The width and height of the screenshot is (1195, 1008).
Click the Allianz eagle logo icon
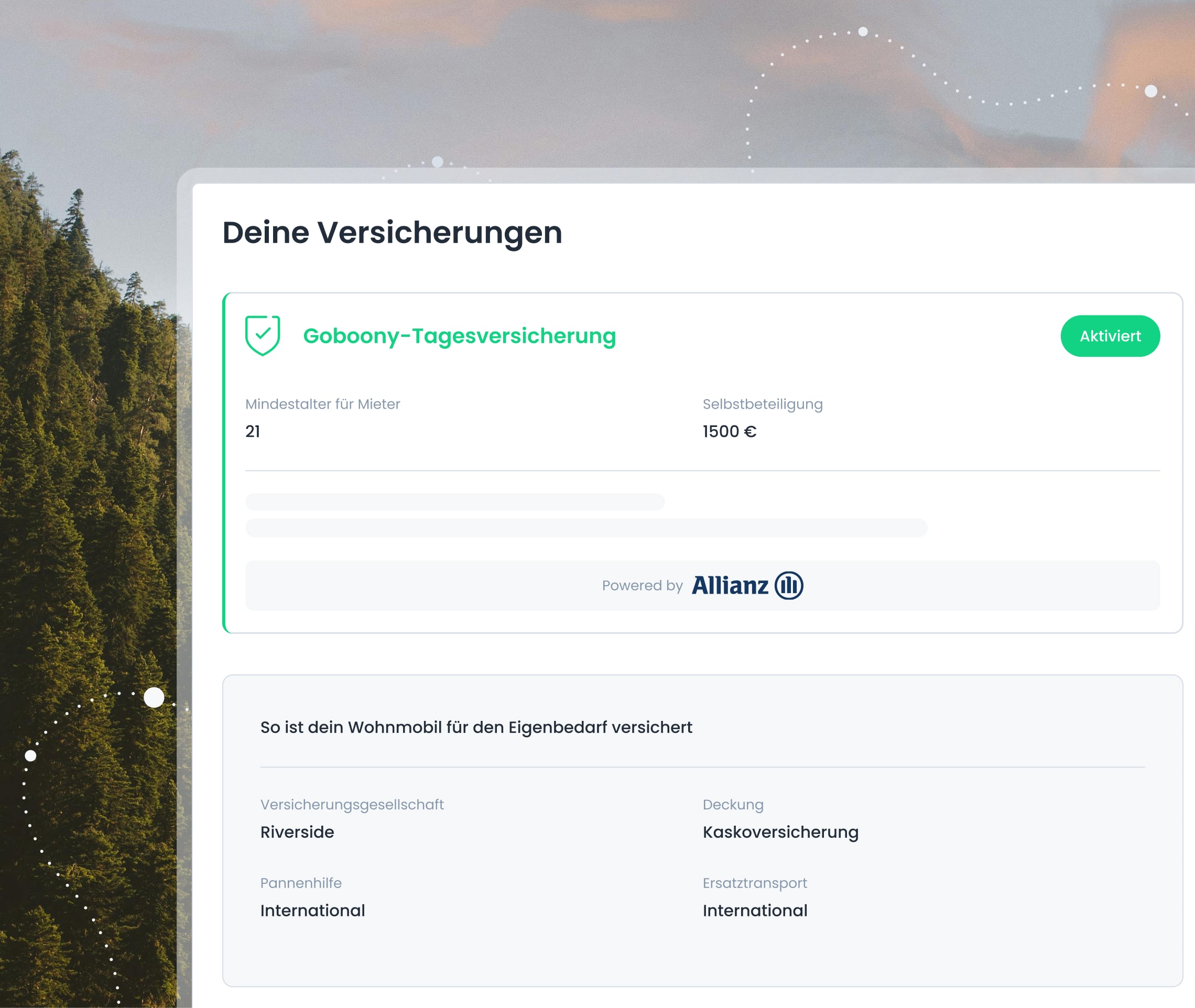[788, 585]
